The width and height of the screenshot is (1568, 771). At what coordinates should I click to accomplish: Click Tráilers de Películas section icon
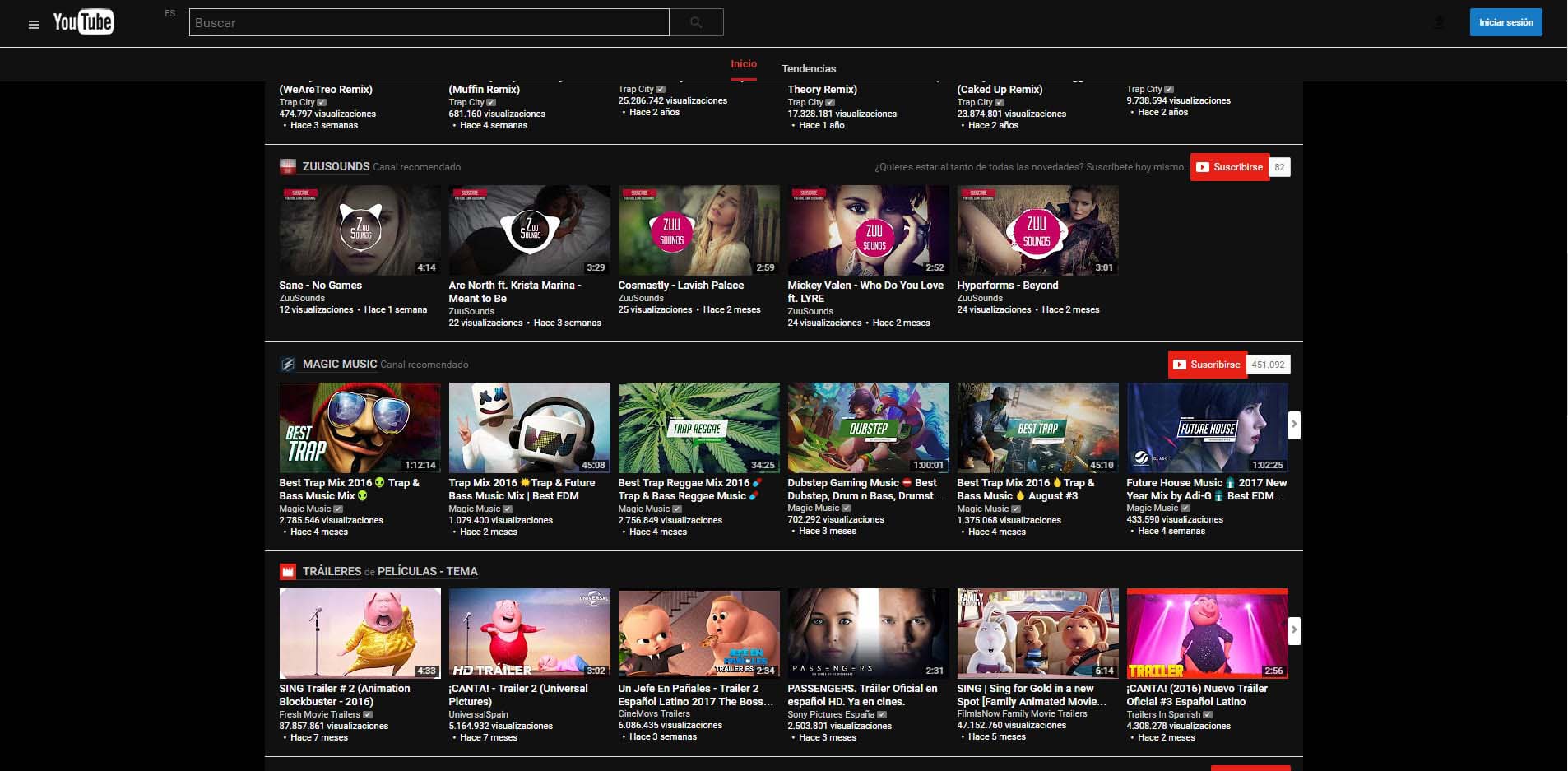point(287,572)
